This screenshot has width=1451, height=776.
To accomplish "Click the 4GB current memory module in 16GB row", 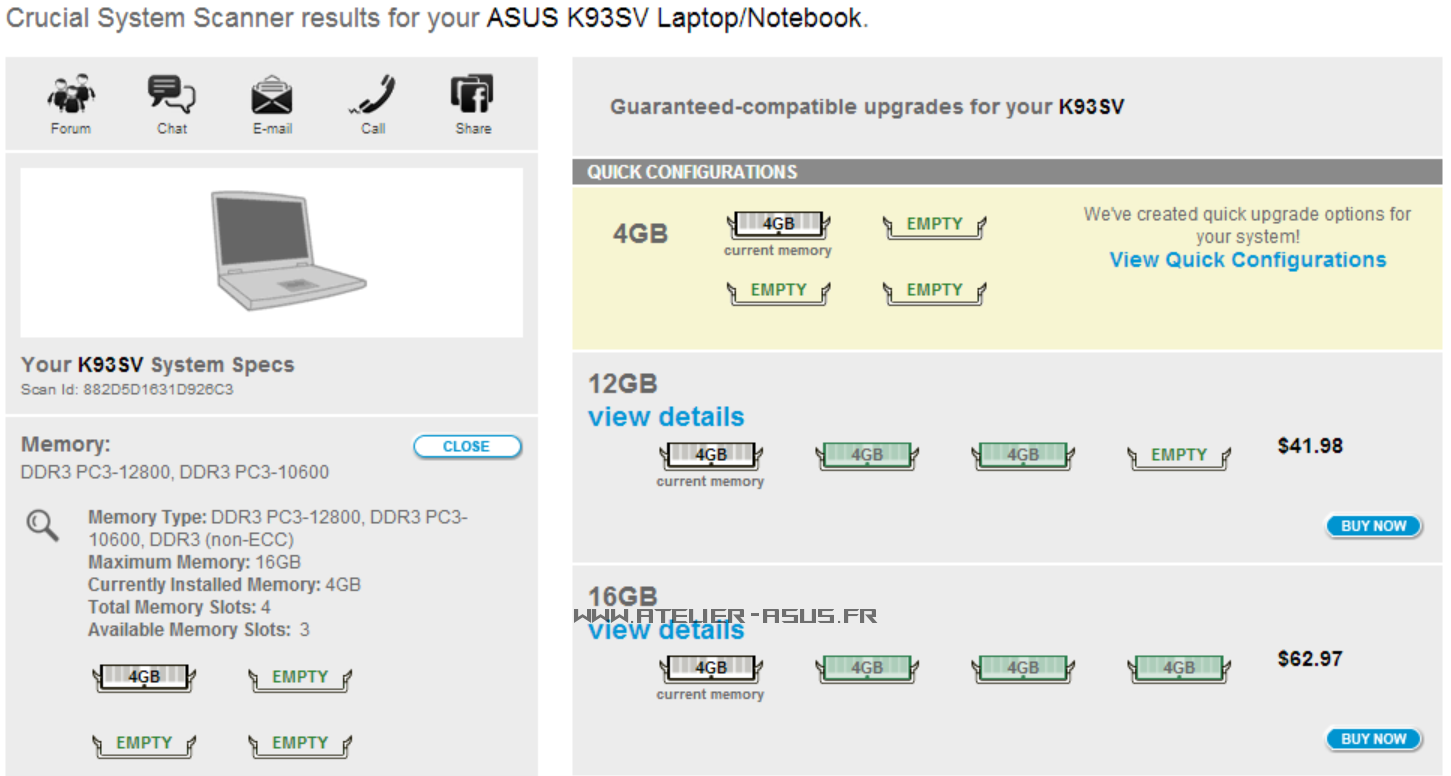I will coord(711,669).
